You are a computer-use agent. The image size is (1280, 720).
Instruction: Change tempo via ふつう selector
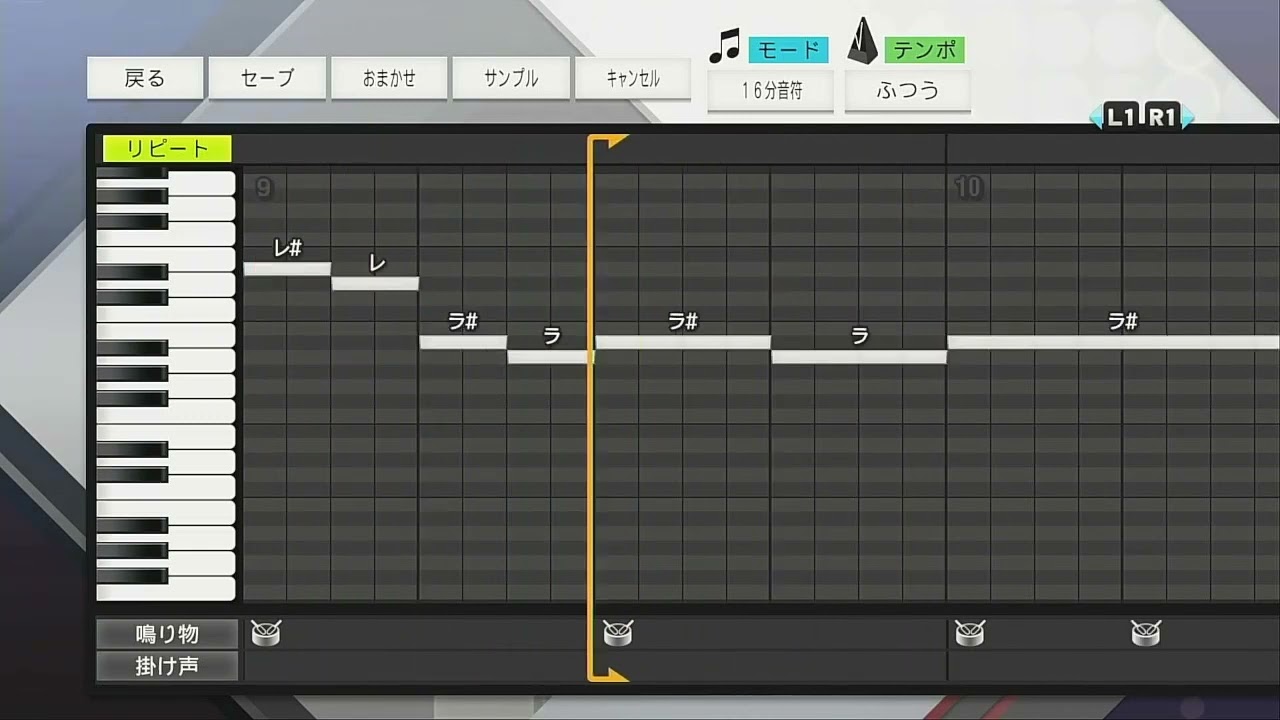[907, 91]
